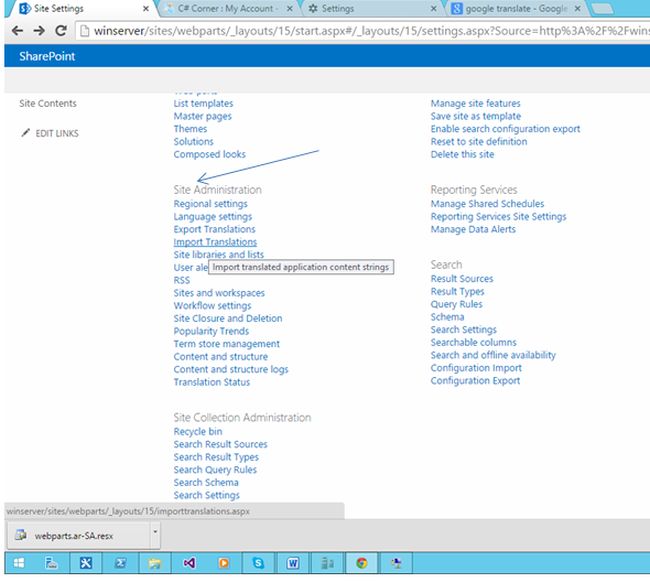Open Configuration Export
Image resolution: width=650 pixels, height=583 pixels.
pos(475,381)
